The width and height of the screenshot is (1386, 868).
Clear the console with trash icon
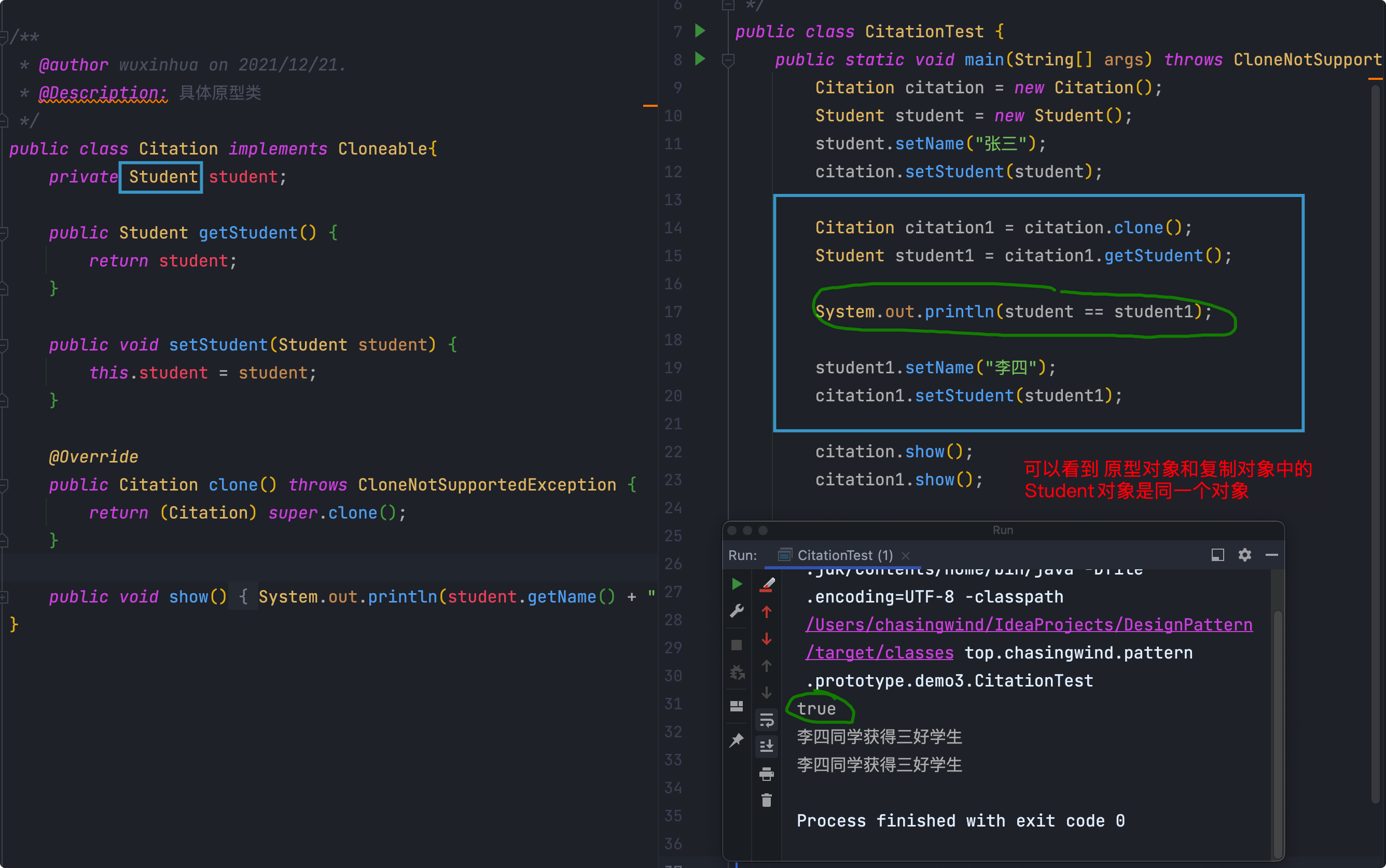coord(767,800)
